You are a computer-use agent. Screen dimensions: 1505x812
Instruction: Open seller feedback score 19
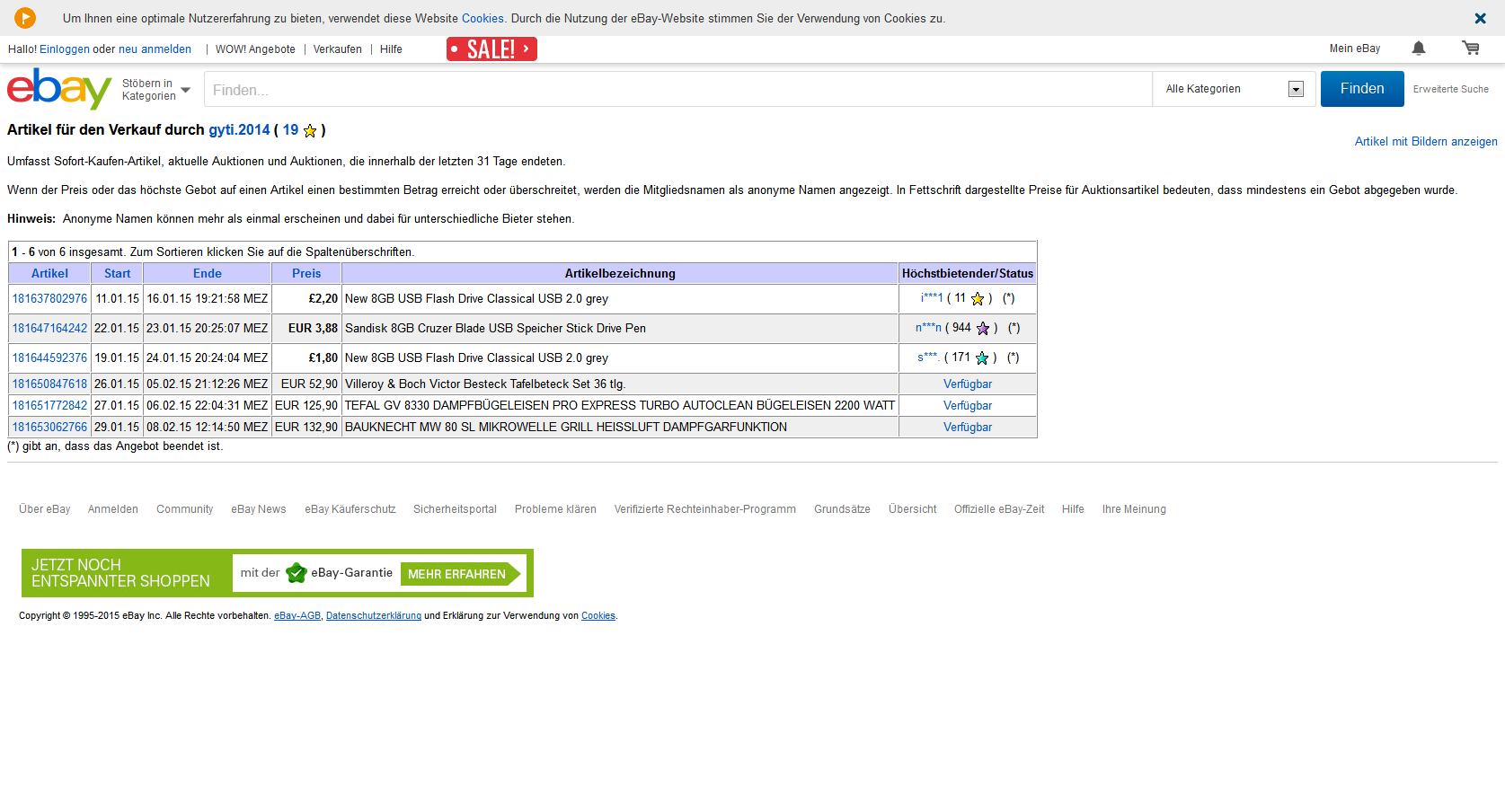(x=290, y=130)
